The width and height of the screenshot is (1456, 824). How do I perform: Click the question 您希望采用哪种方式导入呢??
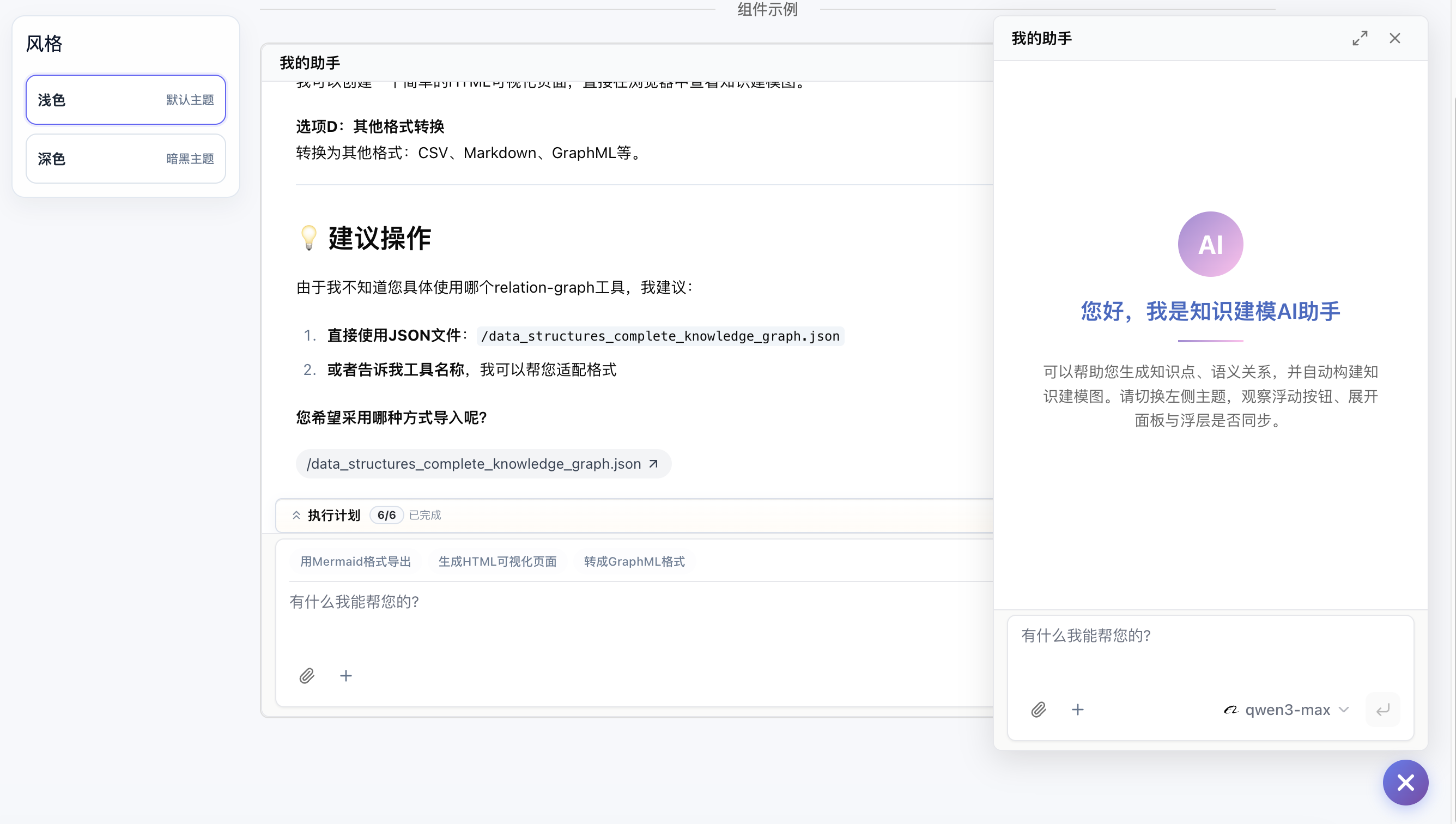tap(392, 417)
